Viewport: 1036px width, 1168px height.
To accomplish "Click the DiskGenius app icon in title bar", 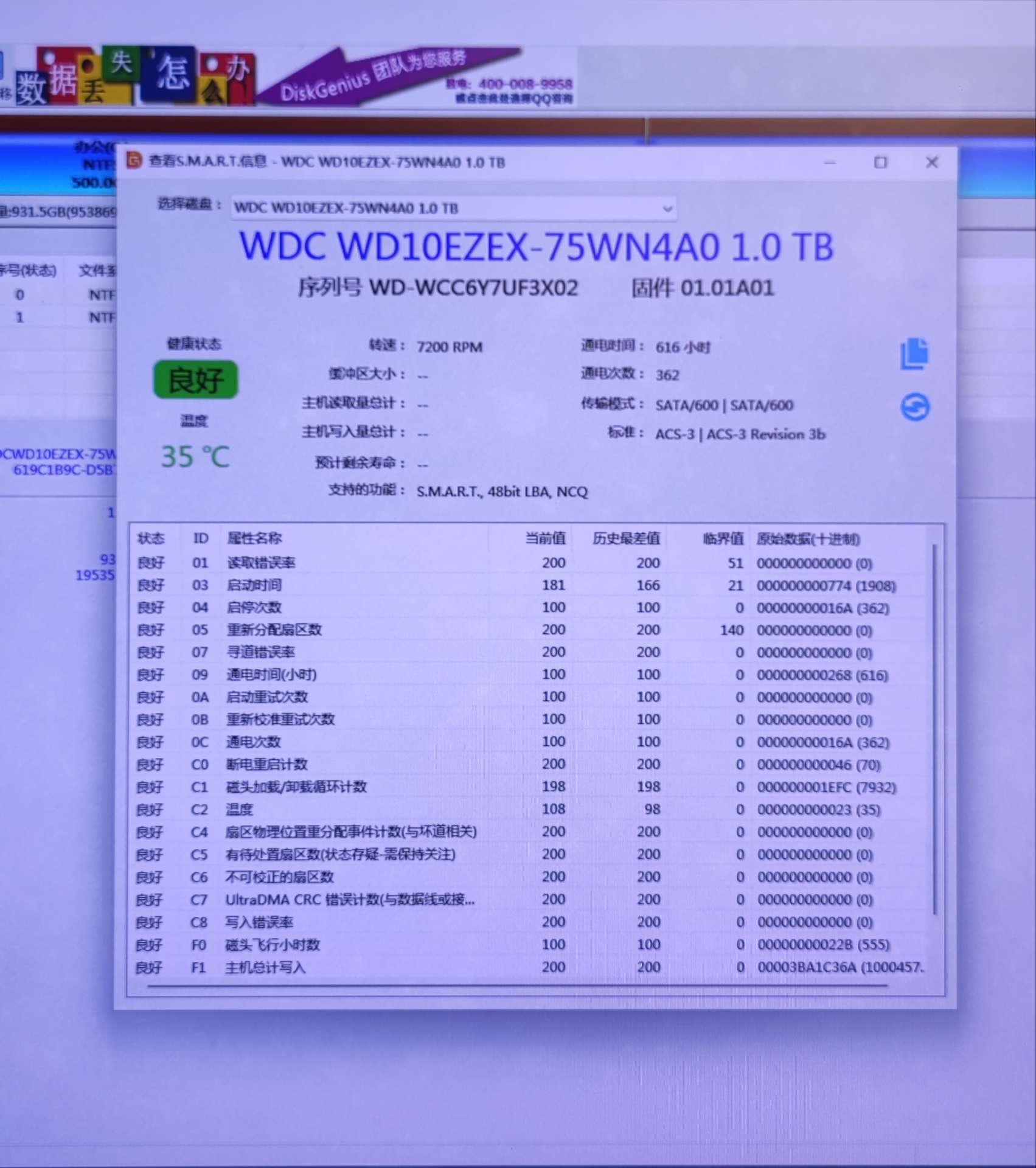I will pyautogui.click(x=134, y=161).
